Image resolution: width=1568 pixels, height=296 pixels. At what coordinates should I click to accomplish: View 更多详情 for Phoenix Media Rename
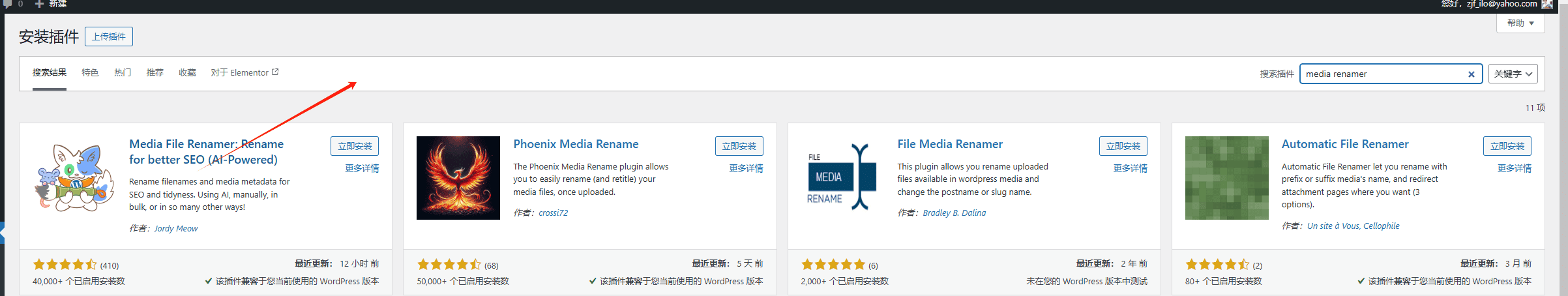(x=746, y=168)
